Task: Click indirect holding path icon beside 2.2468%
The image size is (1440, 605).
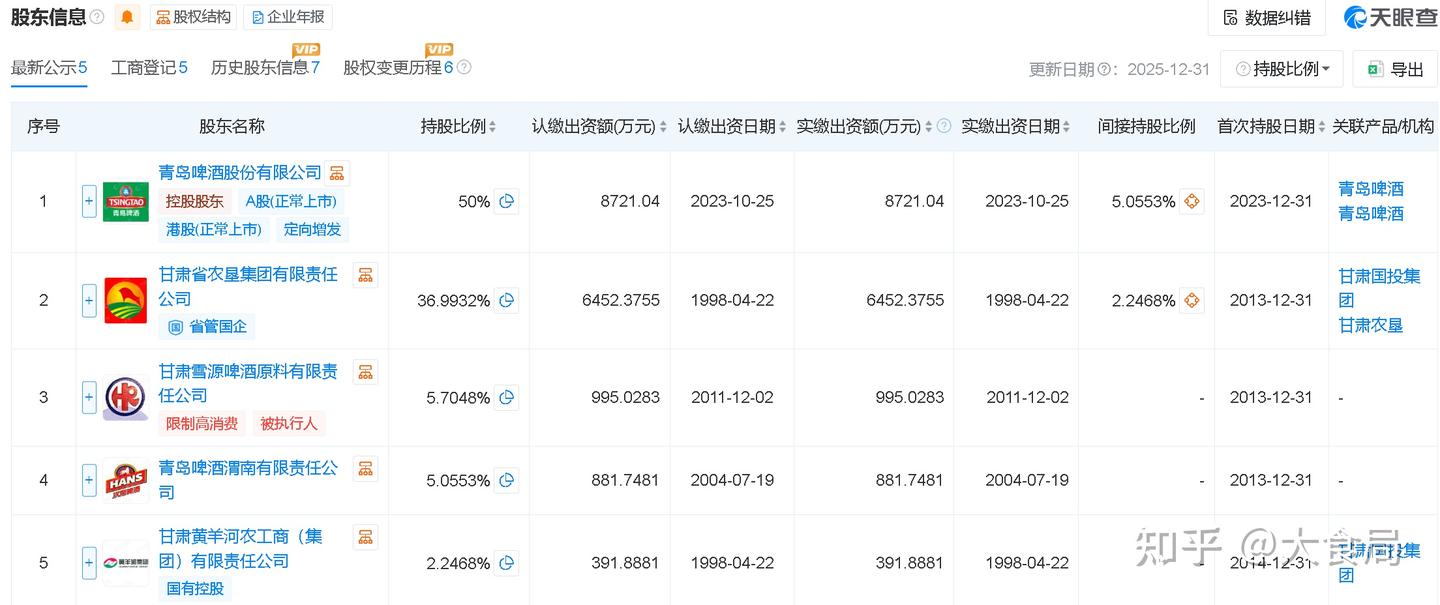Action: coord(1191,300)
